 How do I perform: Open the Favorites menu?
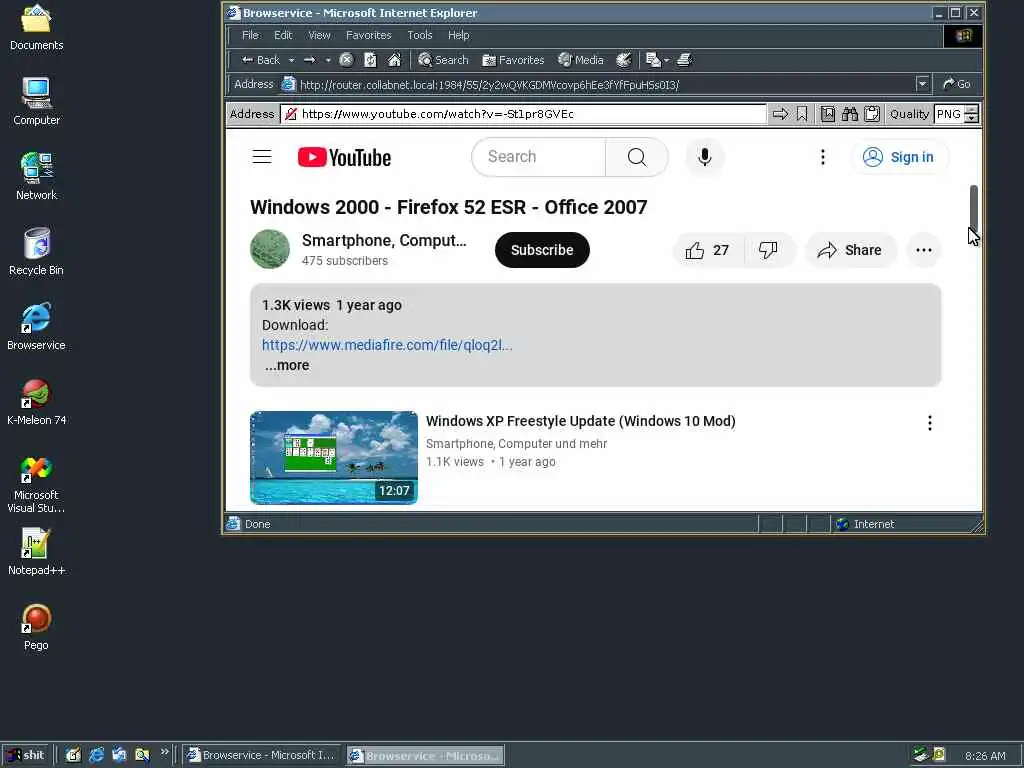[368, 35]
